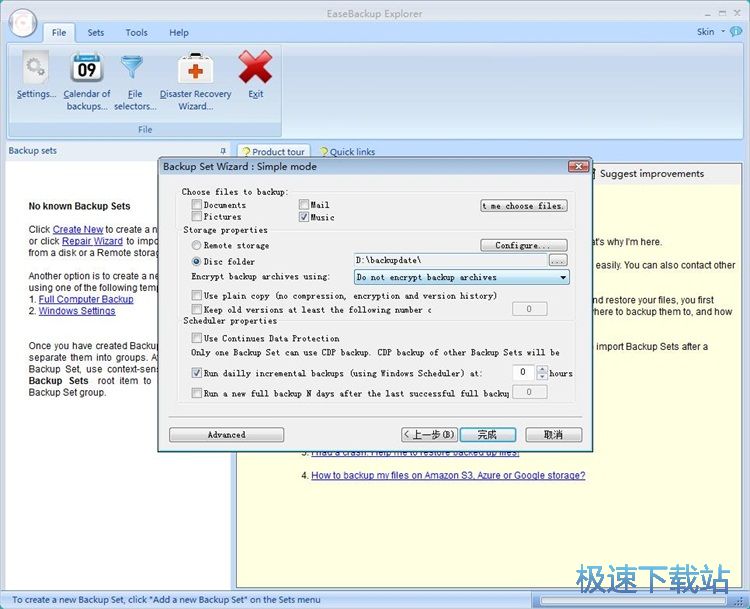Enable Use Continues Data Protection
Screen dimensions: 750x609
197,338
